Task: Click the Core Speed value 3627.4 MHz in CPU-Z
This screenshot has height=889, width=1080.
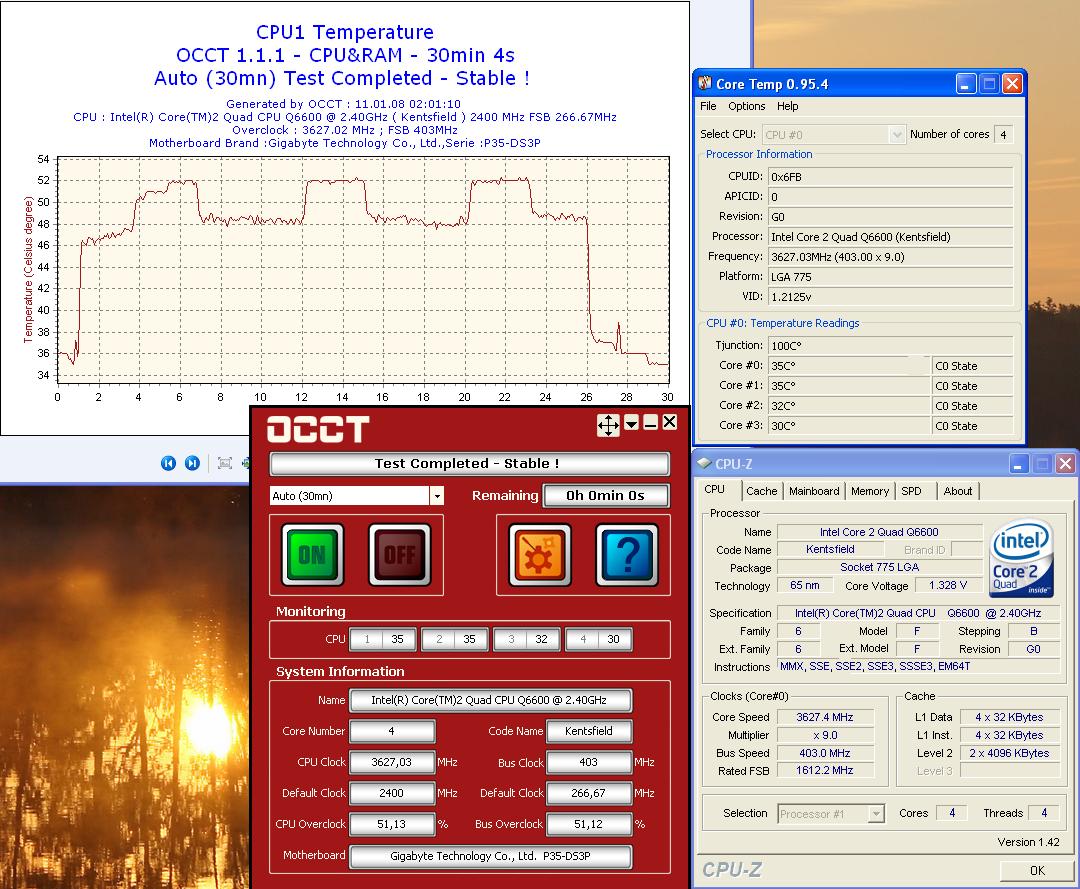Action: [824, 718]
